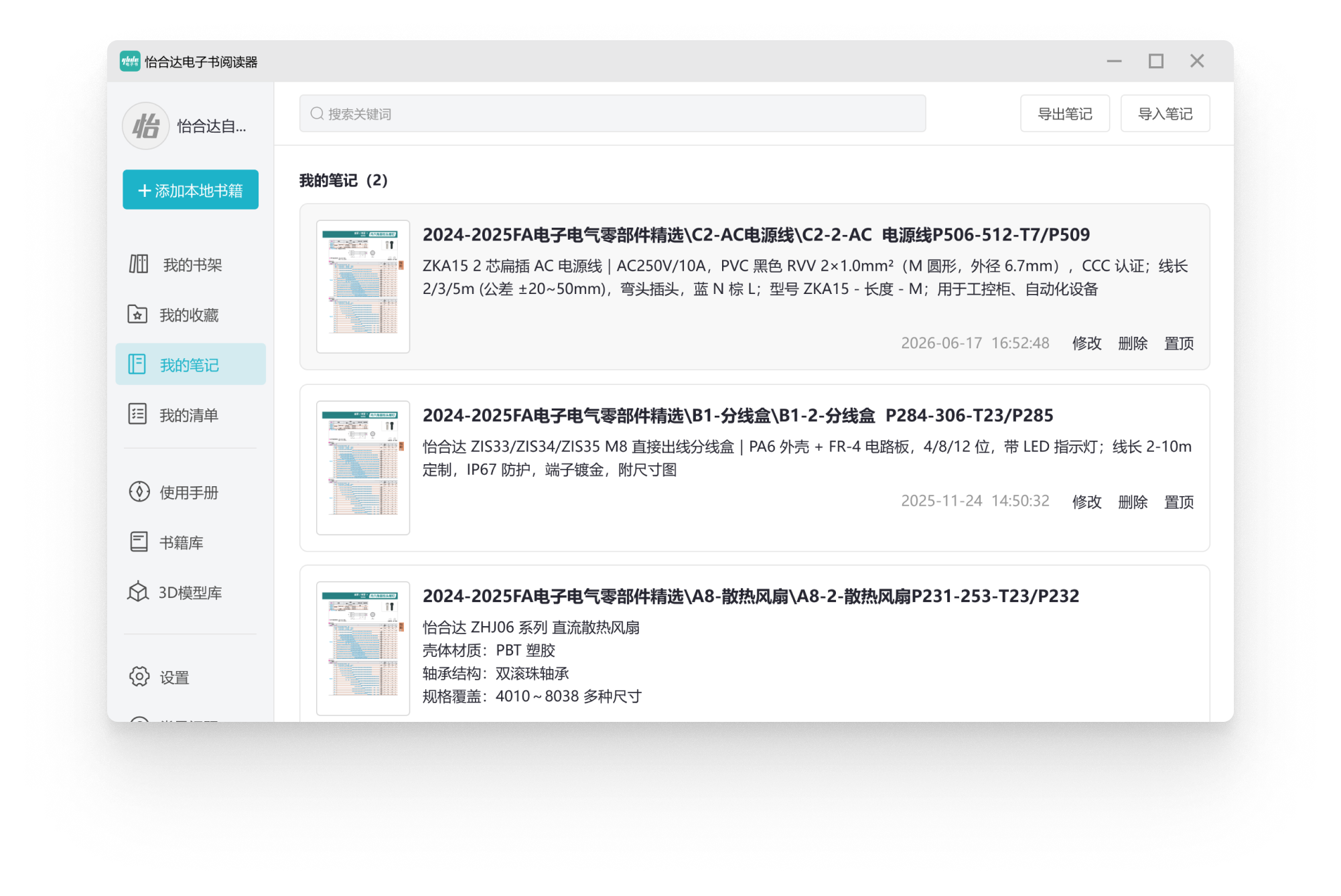Click the 我的笔记 (2) heading
1341x896 pixels.
tap(344, 180)
